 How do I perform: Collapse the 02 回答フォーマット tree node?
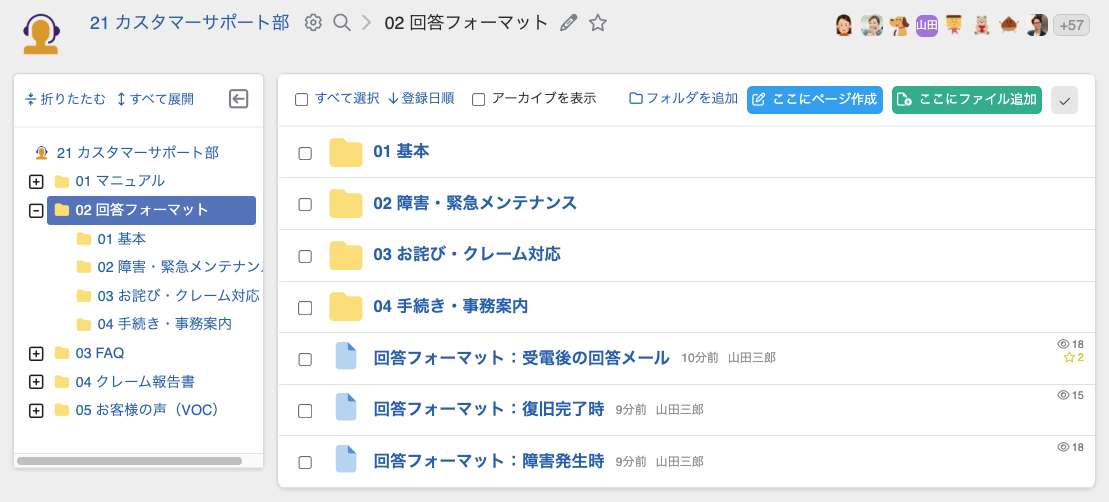coord(36,210)
